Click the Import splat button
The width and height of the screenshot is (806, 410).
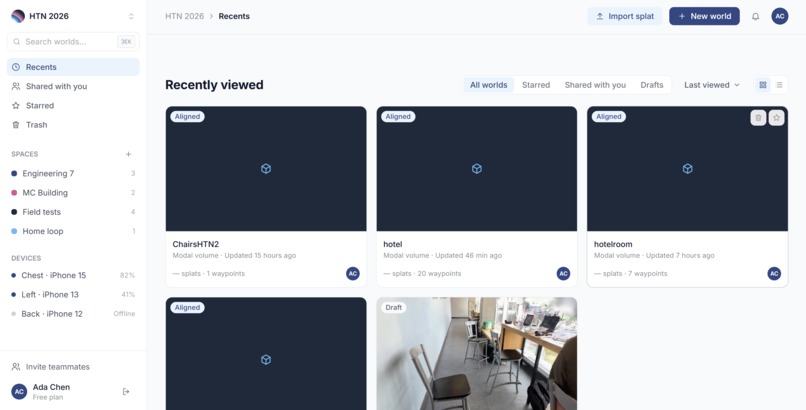click(x=625, y=16)
